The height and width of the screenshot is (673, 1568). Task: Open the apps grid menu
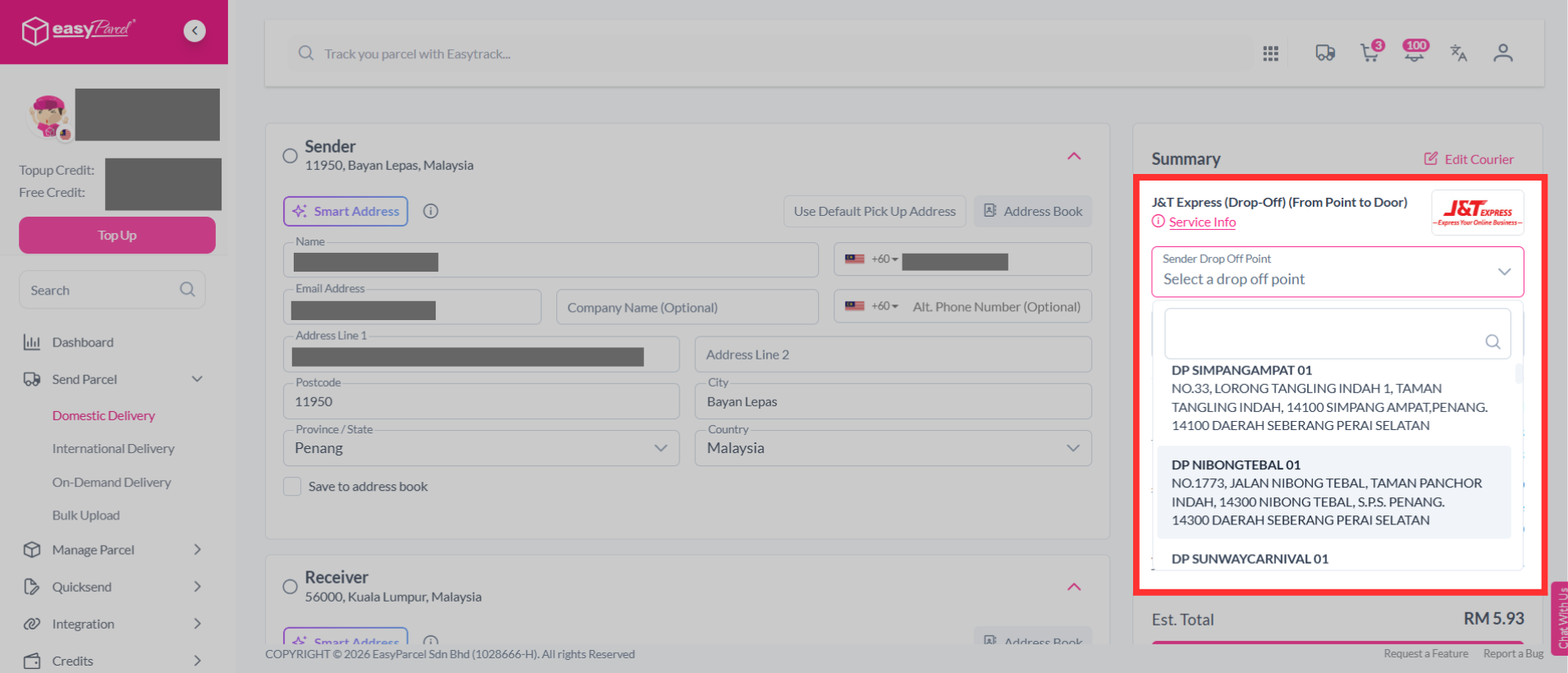tap(1270, 53)
